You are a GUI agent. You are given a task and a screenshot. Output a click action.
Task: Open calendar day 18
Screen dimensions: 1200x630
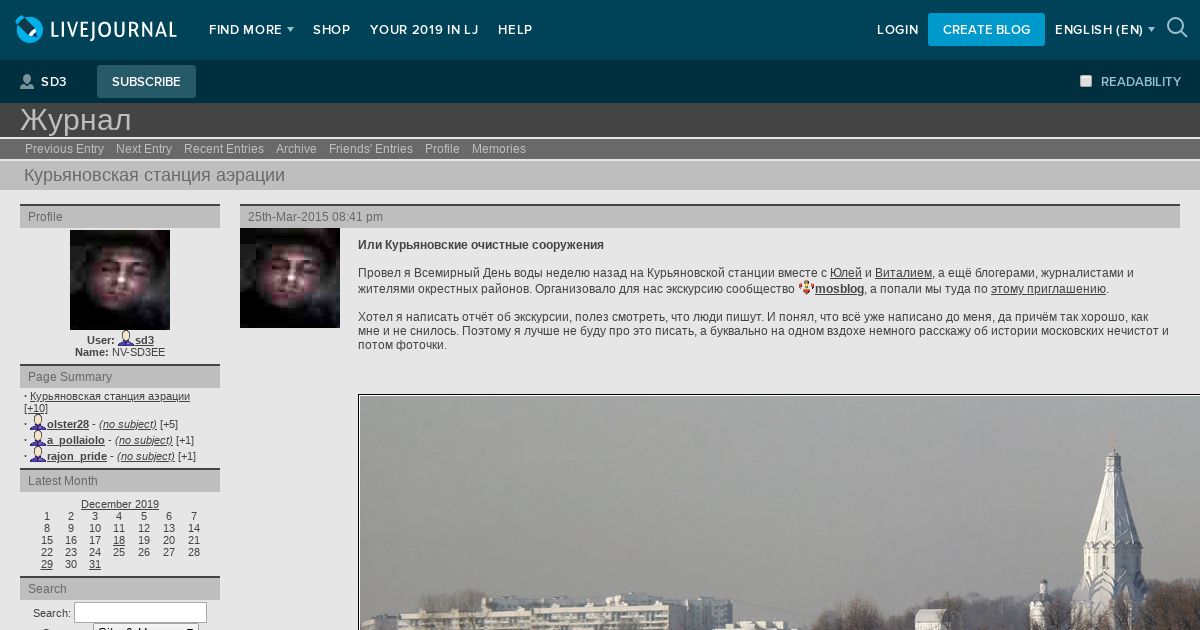[x=119, y=540]
